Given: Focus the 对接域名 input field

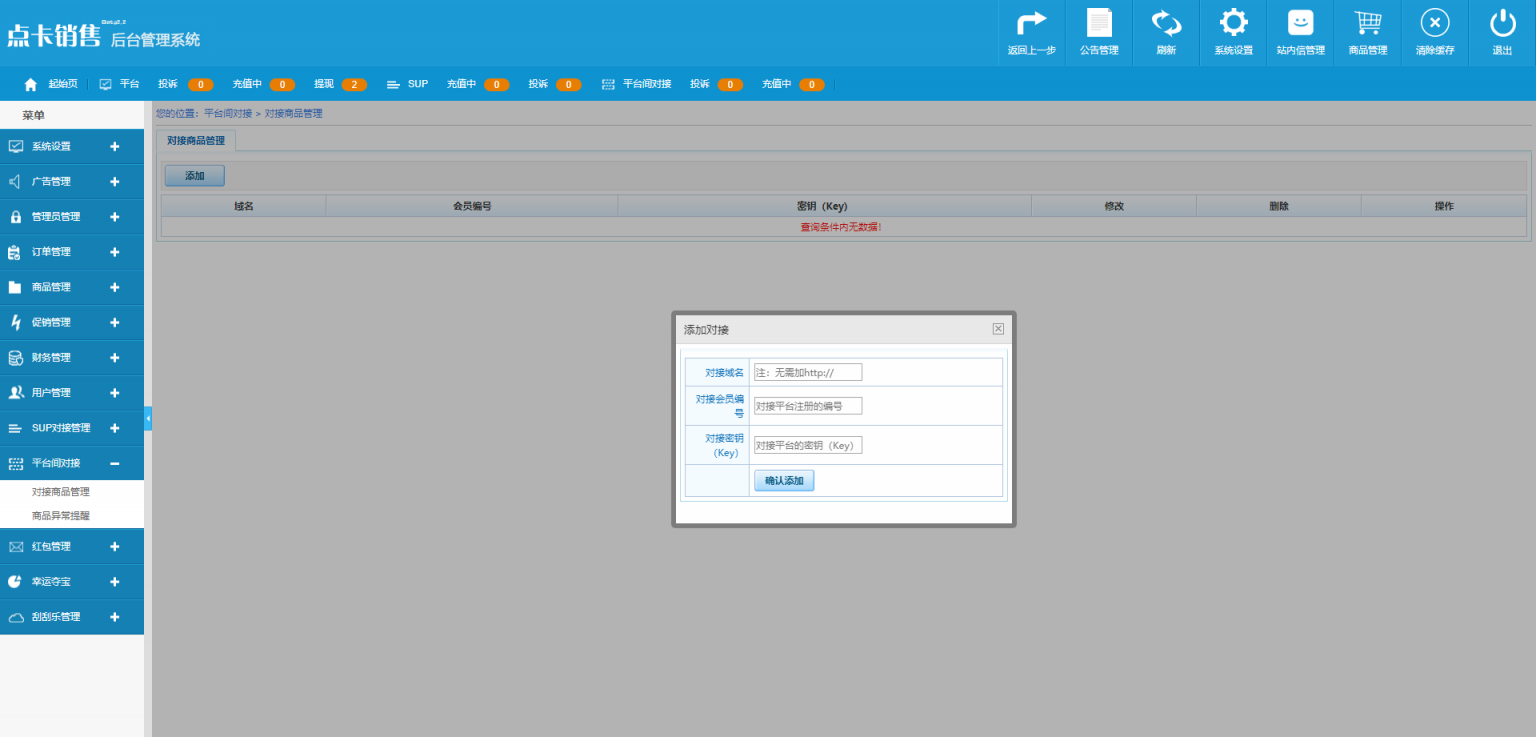Looking at the screenshot, I should click(808, 372).
